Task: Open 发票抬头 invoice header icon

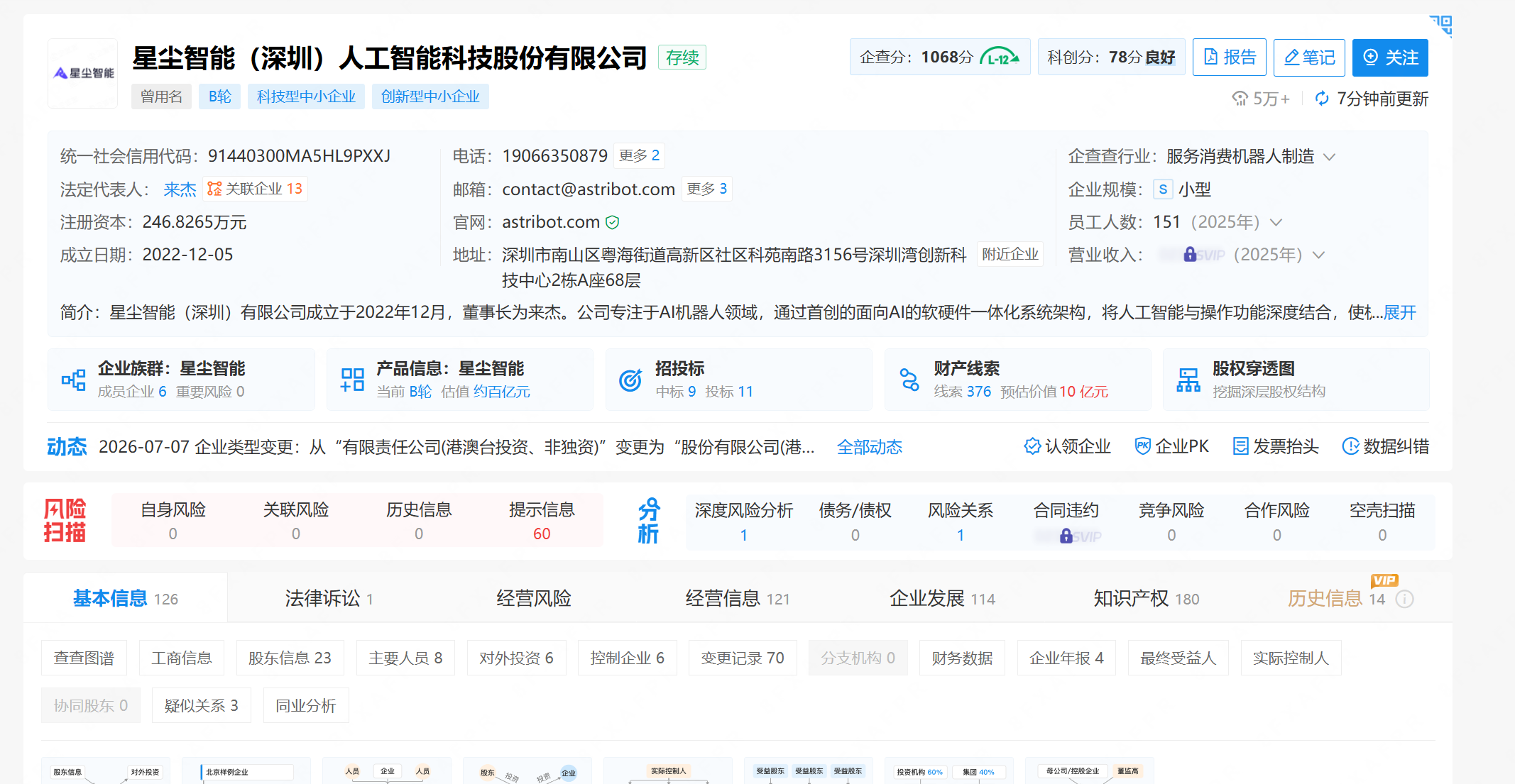Action: [x=1240, y=446]
